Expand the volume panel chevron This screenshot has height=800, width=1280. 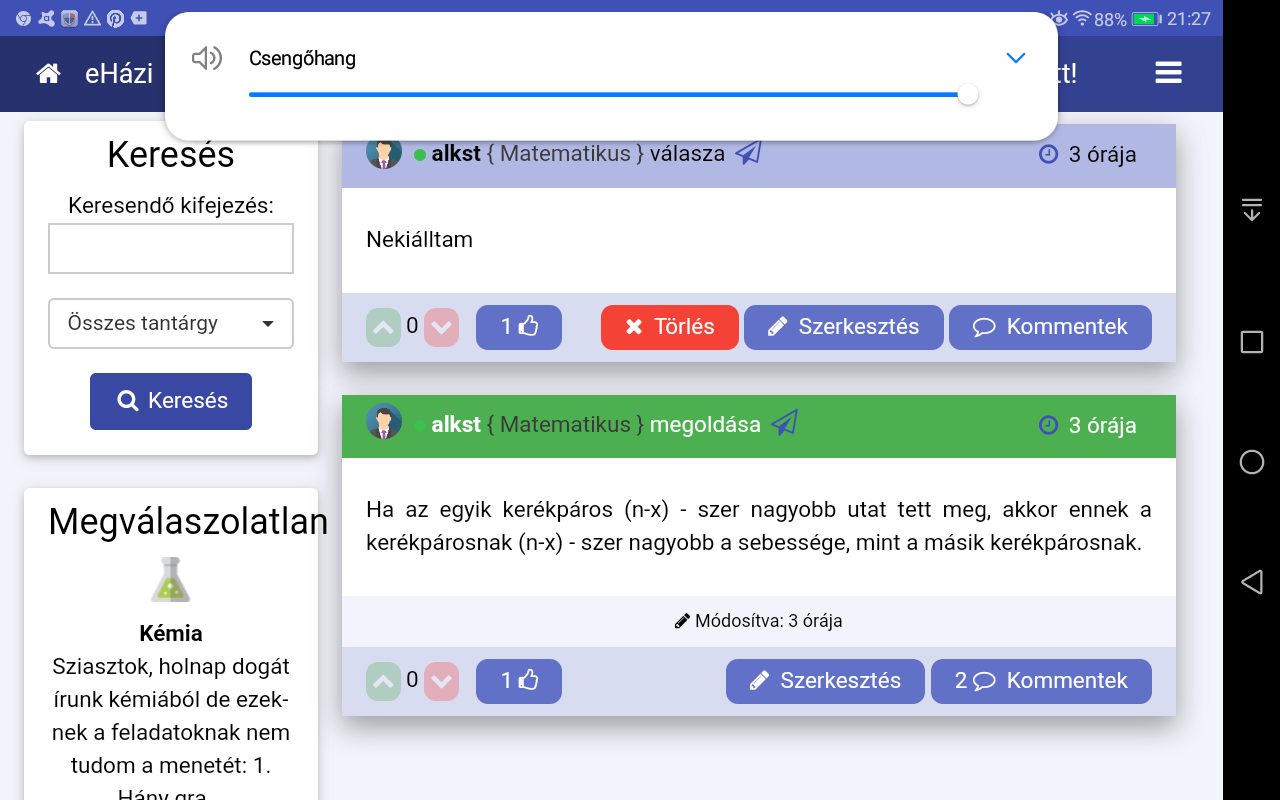(1015, 59)
